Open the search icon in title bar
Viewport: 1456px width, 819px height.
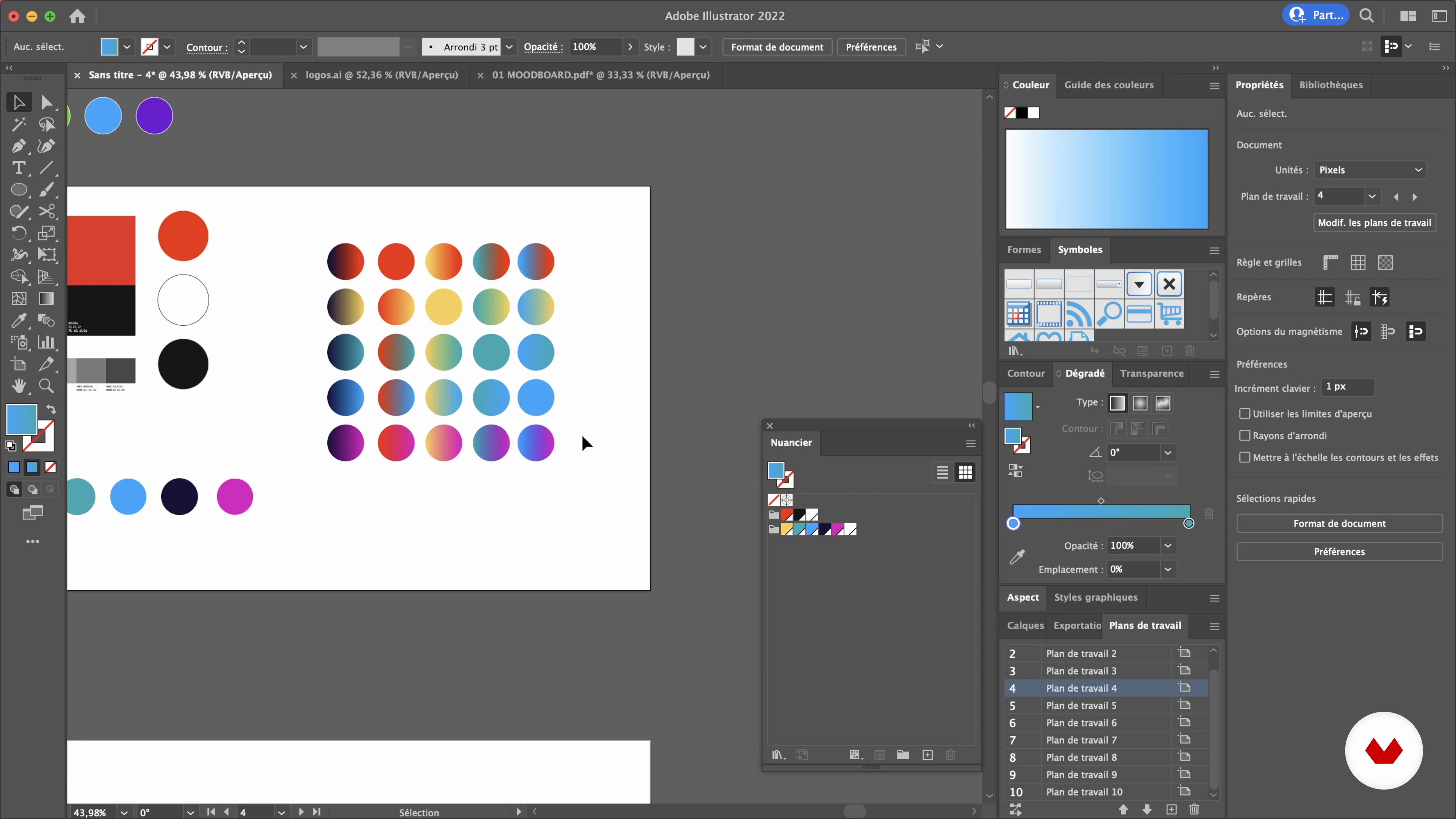pyautogui.click(x=1367, y=15)
